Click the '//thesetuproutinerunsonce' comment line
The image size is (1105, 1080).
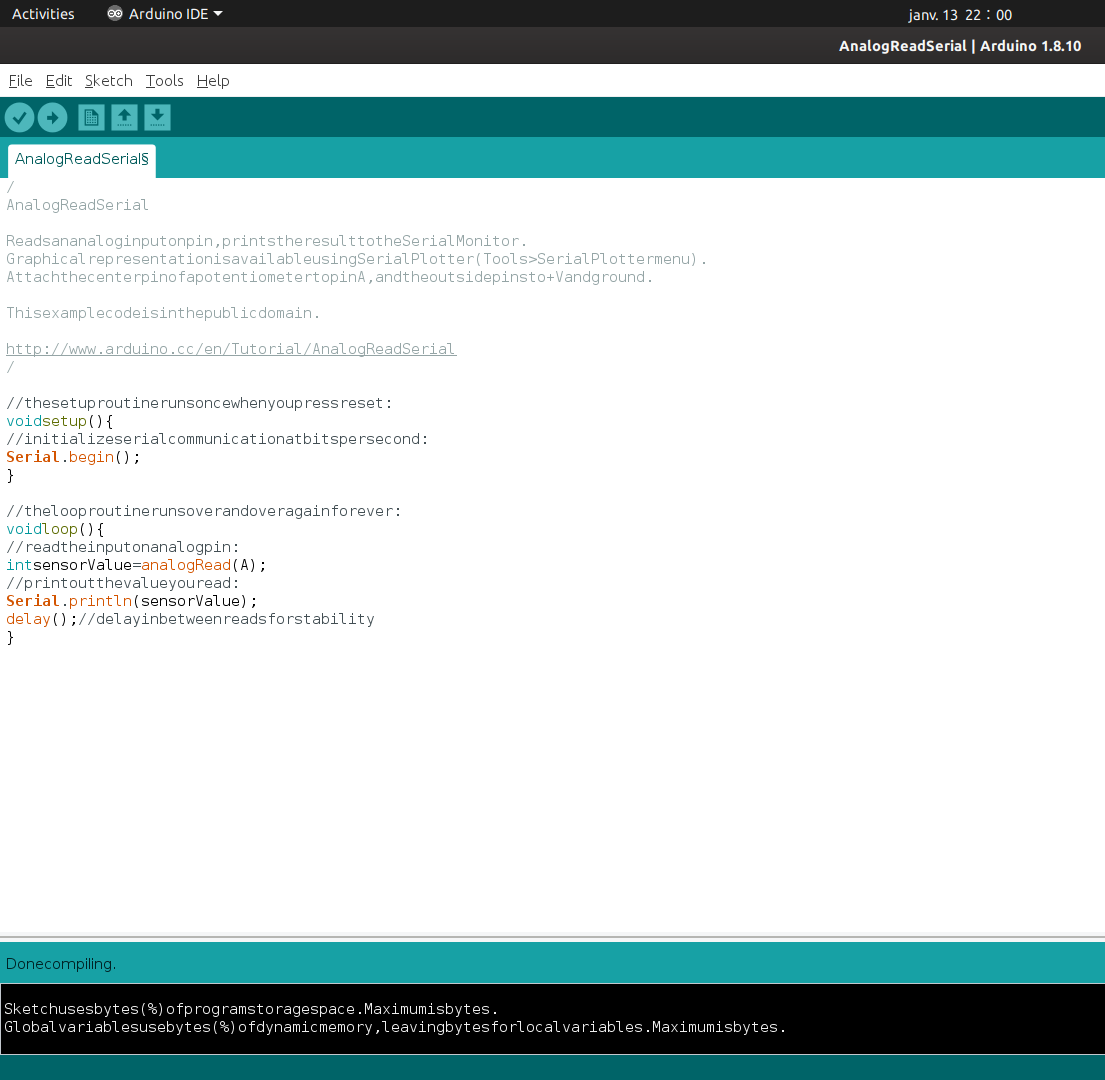(199, 403)
